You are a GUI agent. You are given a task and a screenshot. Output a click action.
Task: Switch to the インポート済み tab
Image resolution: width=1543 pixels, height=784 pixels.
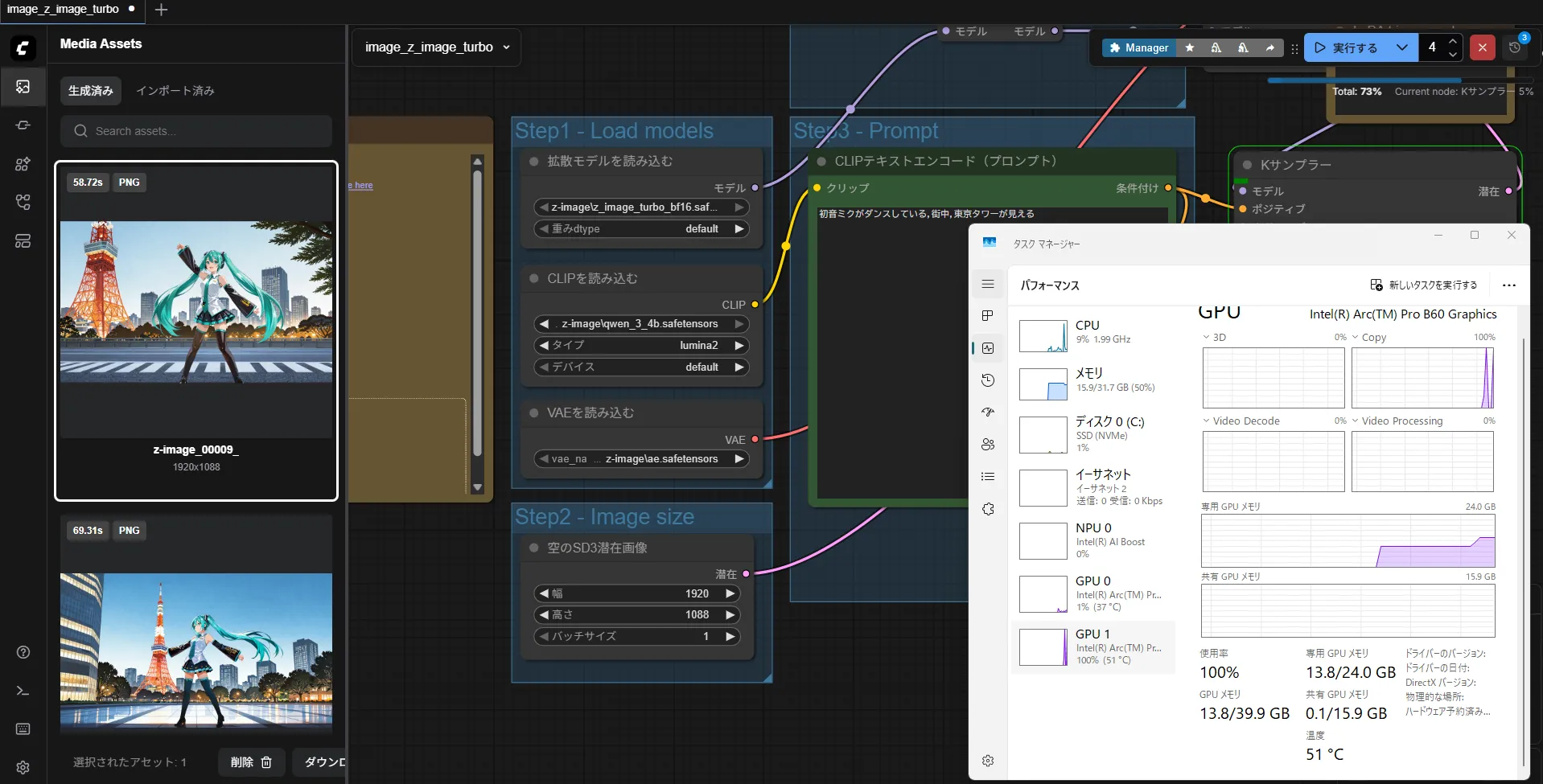[175, 91]
